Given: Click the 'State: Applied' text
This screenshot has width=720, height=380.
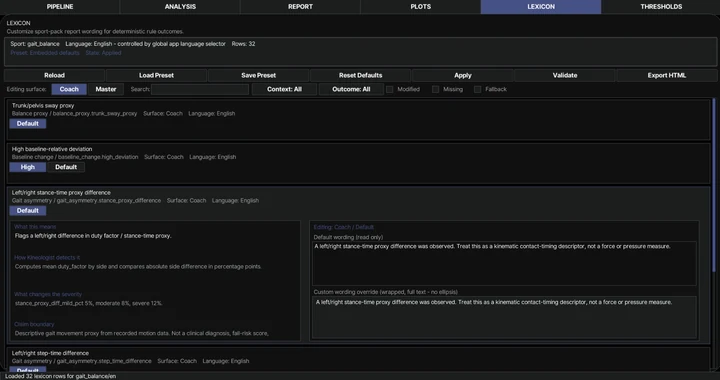Looking at the screenshot, I should tap(103, 53).
